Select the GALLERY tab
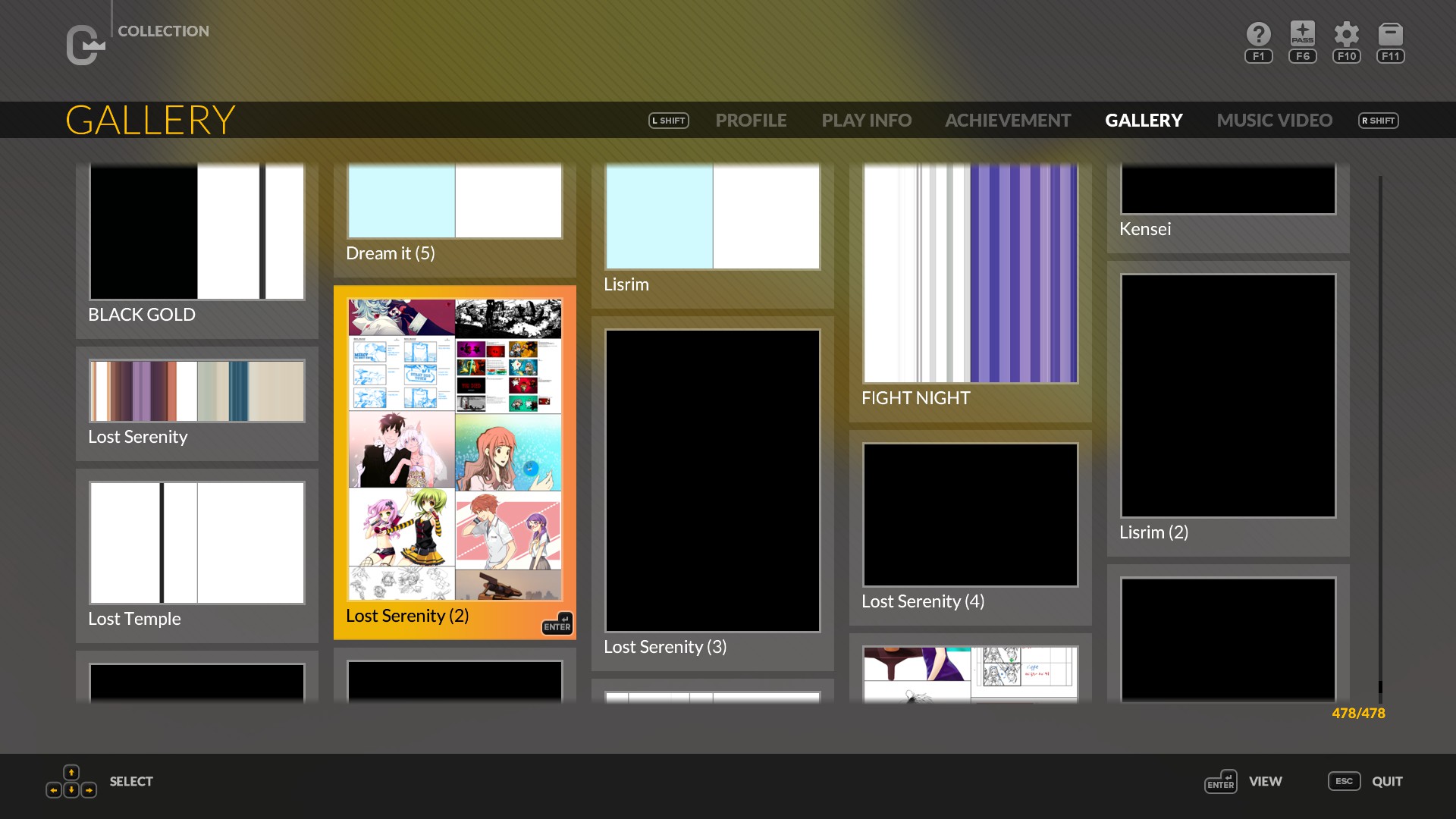This screenshot has width=1456, height=819. click(x=1144, y=121)
